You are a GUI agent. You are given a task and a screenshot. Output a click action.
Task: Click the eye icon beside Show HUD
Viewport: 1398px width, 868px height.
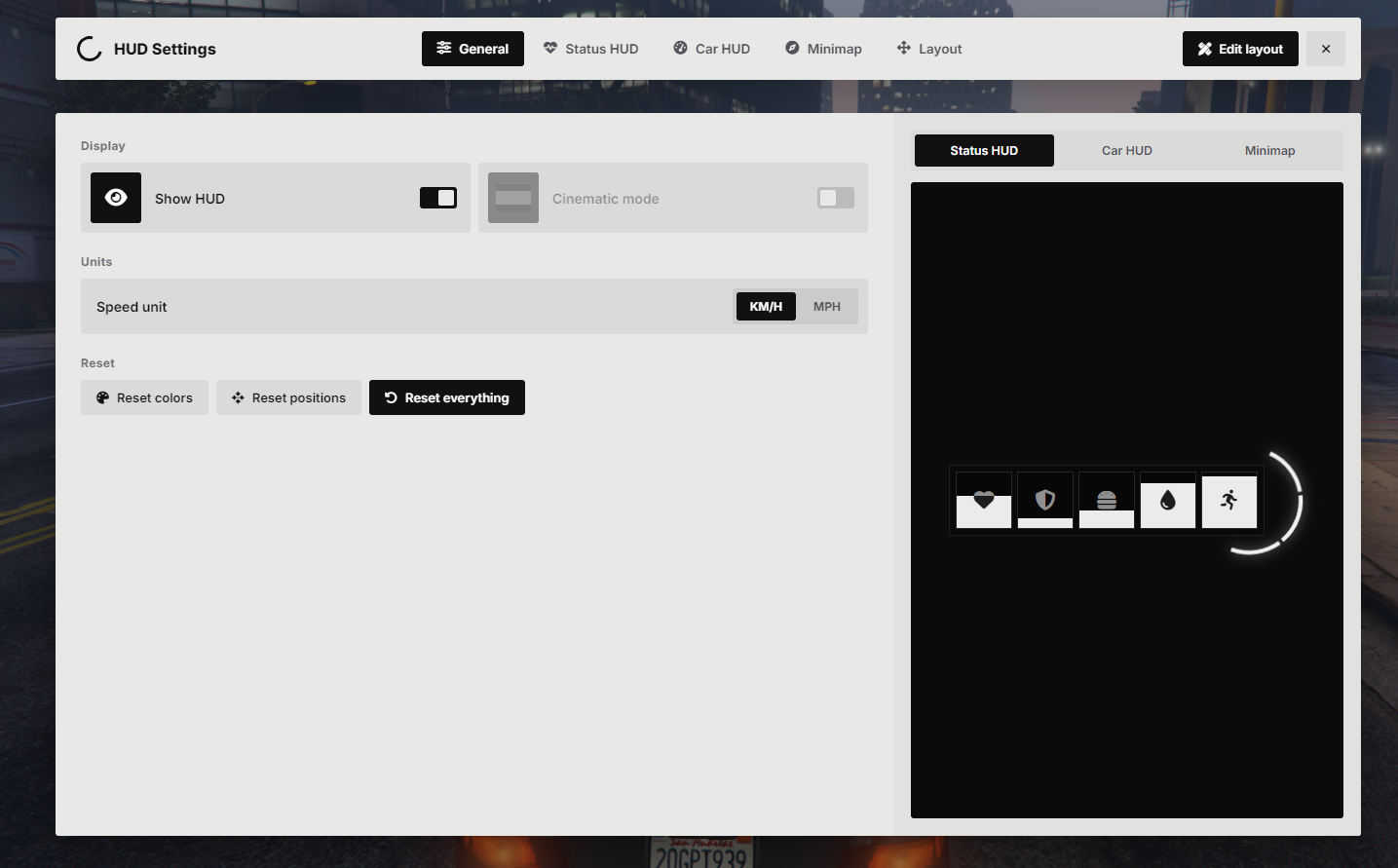pos(116,198)
